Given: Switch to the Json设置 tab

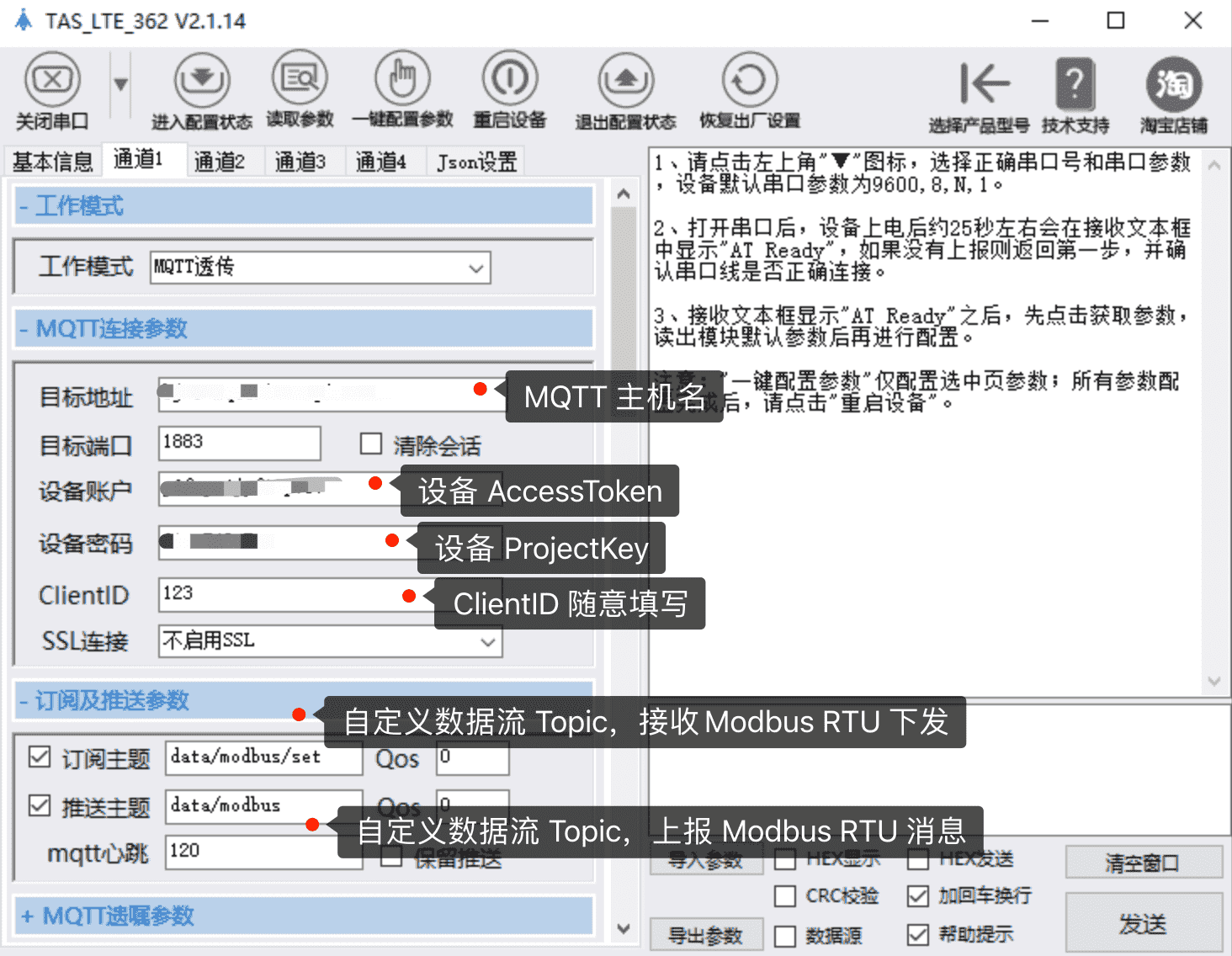Looking at the screenshot, I should pyautogui.click(x=475, y=160).
